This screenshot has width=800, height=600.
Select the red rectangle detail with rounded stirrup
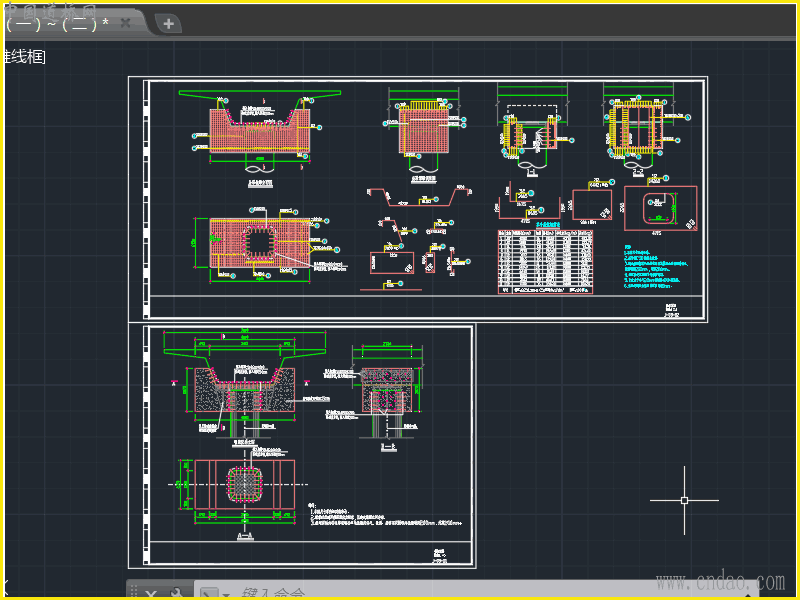(659, 208)
